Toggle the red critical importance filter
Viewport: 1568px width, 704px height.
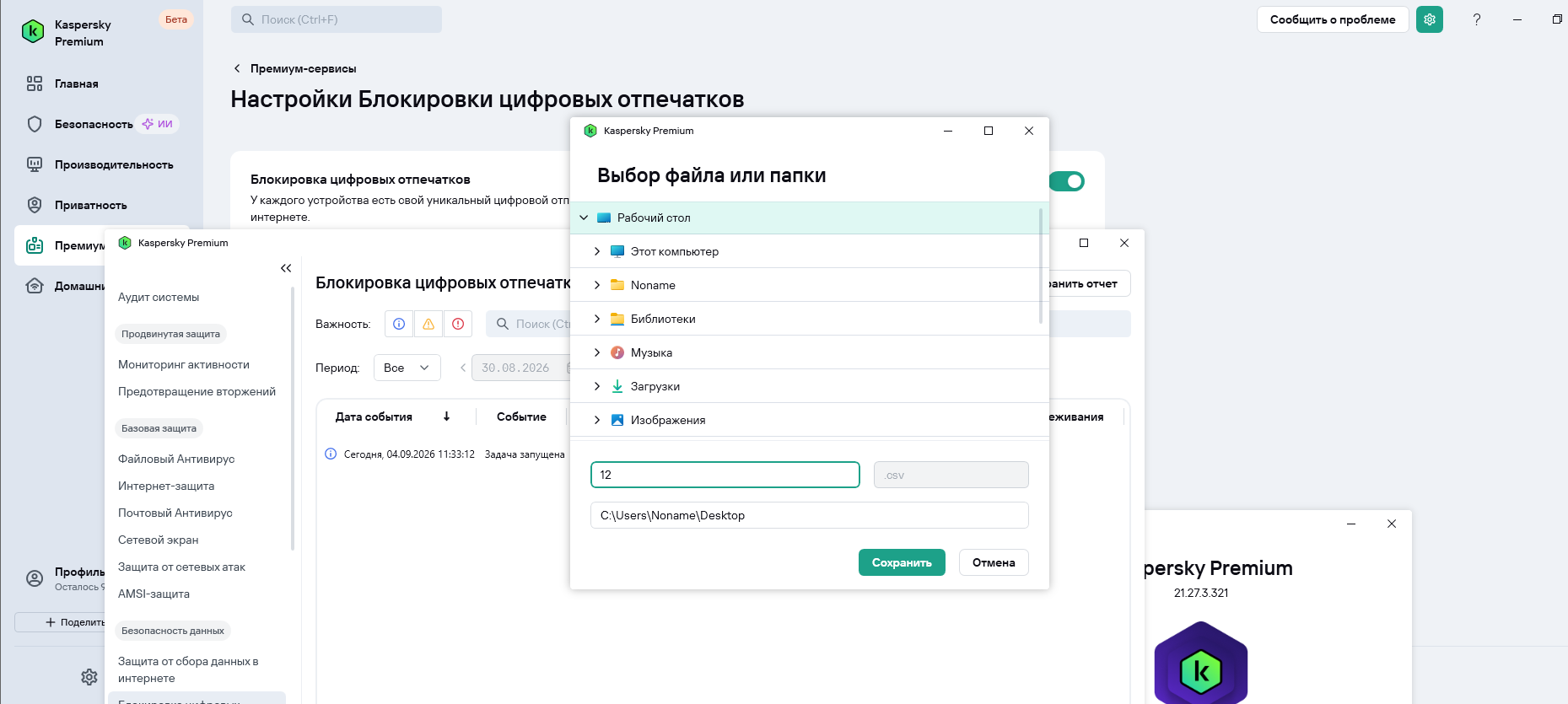tap(458, 324)
